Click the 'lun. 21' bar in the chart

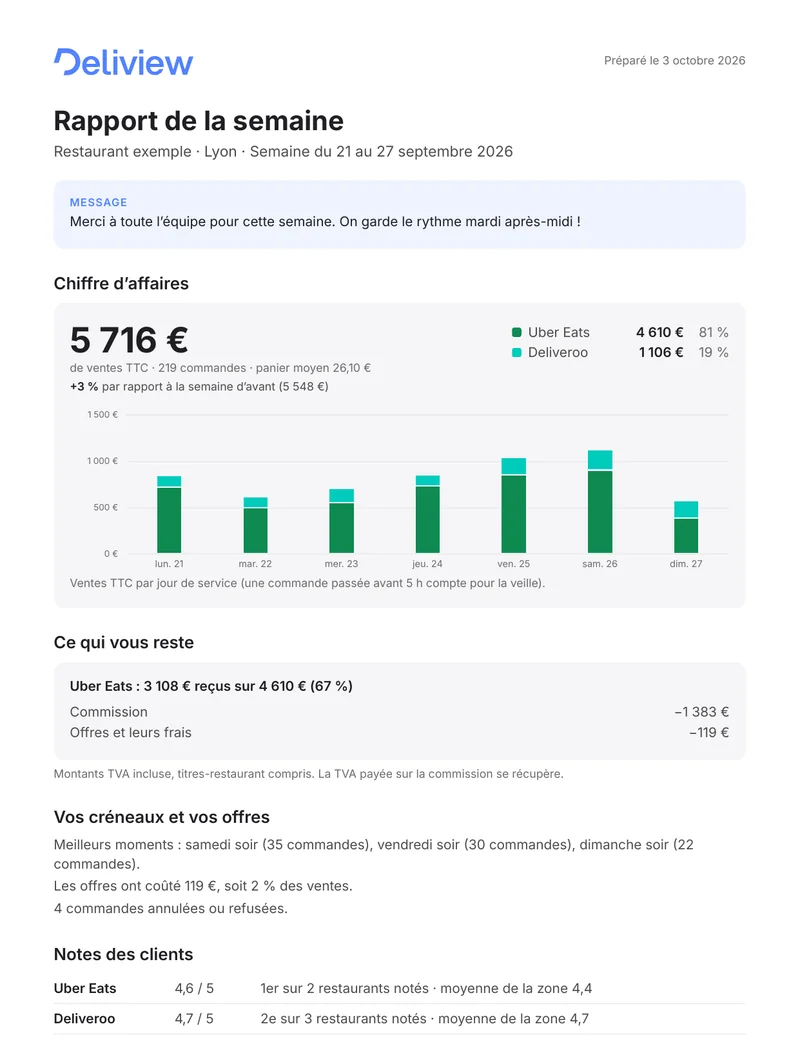coord(169,515)
